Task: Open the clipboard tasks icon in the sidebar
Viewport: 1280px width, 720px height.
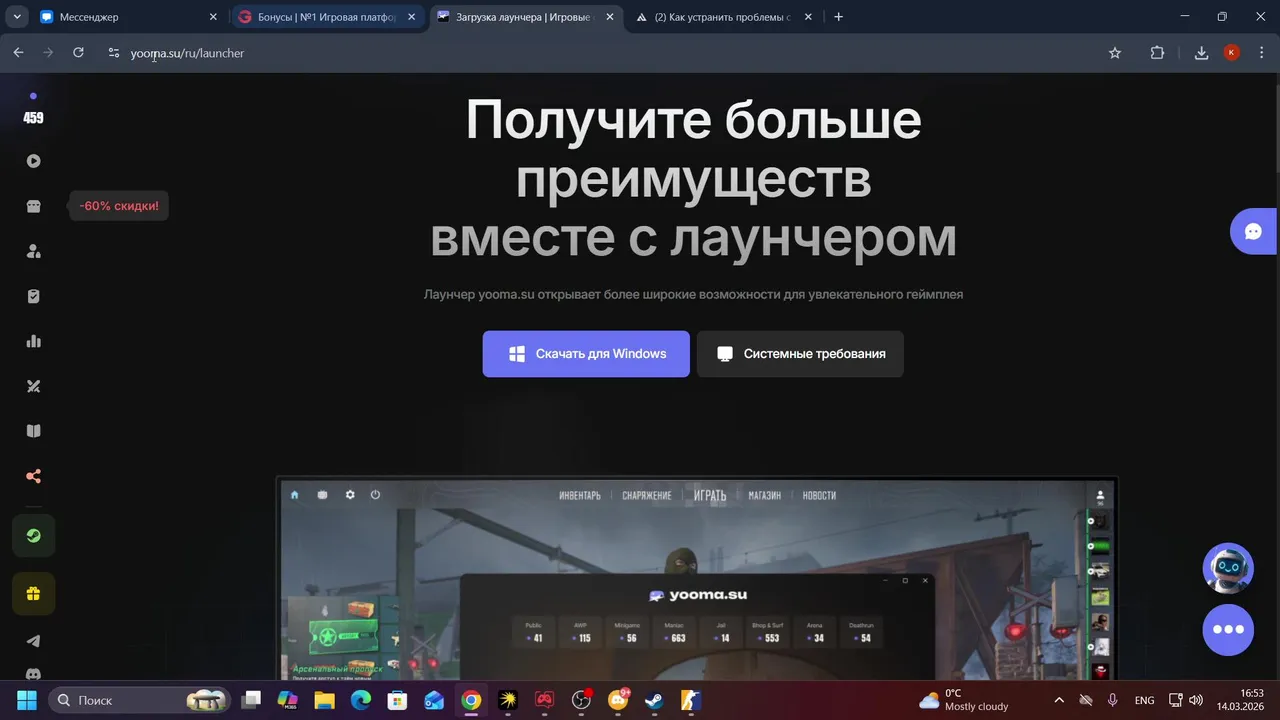Action: (x=33, y=296)
